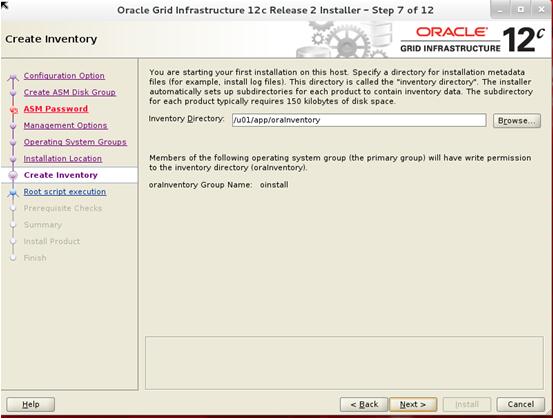Click the Back button
The height and width of the screenshot is (419, 553).
click(364, 405)
